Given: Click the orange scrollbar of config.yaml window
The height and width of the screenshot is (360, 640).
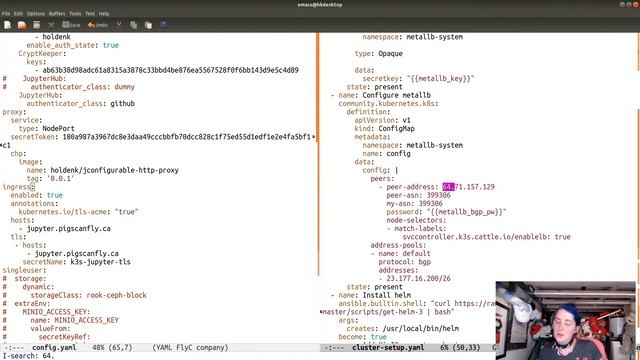Looking at the screenshot, I should click(318, 154).
